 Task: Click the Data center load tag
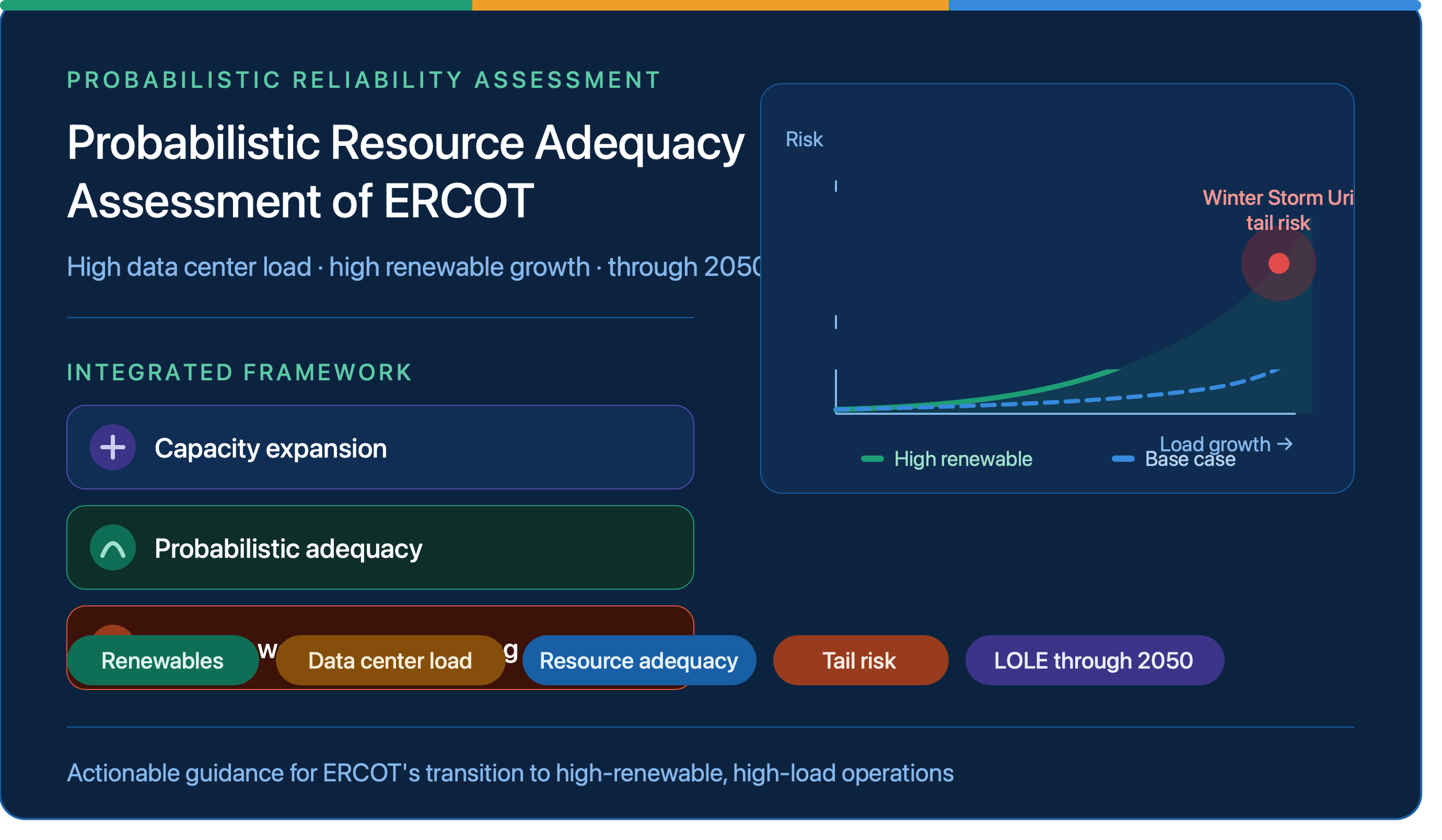(x=390, y=660)
